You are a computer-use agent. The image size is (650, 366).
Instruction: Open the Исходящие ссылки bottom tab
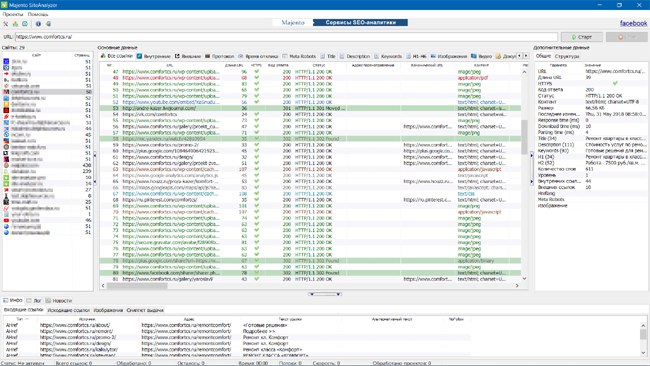[x=68, y=310]
